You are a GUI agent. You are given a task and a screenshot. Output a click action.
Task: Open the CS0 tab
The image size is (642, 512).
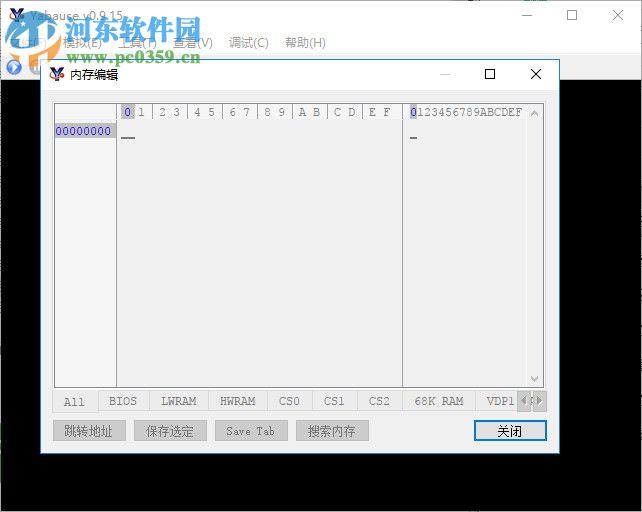click(x=289, y=401)
